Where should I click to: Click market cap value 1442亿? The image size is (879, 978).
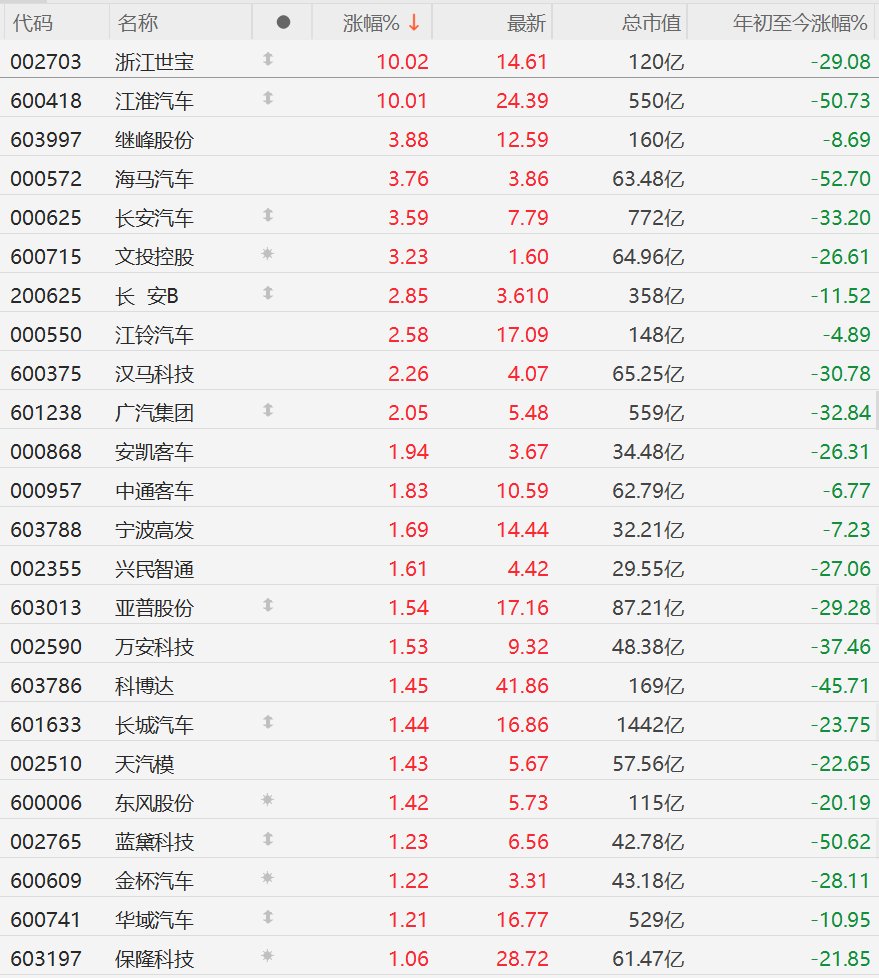click(651, 725)
